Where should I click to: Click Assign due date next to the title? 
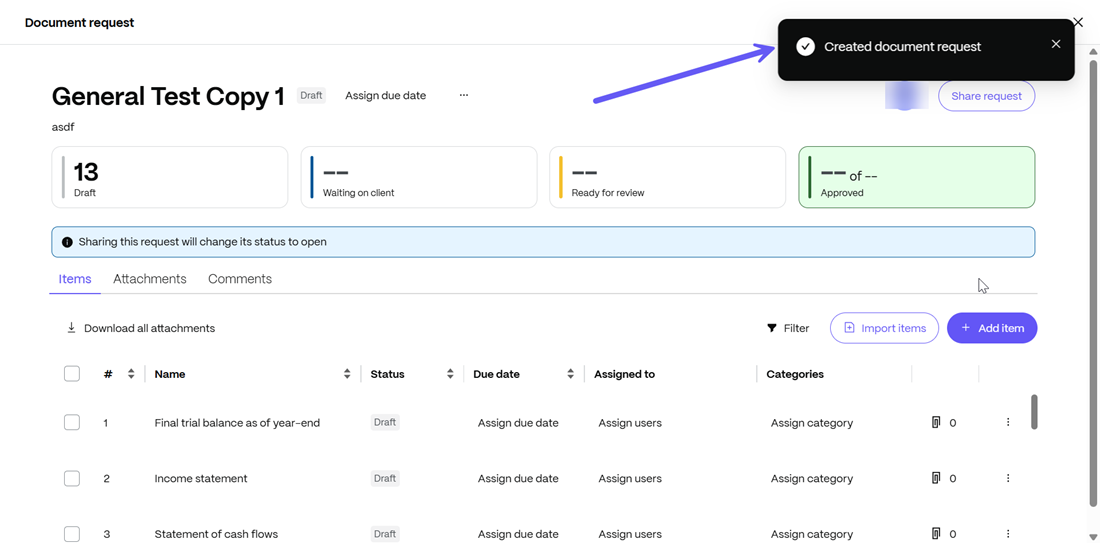[x=385, y=95]
